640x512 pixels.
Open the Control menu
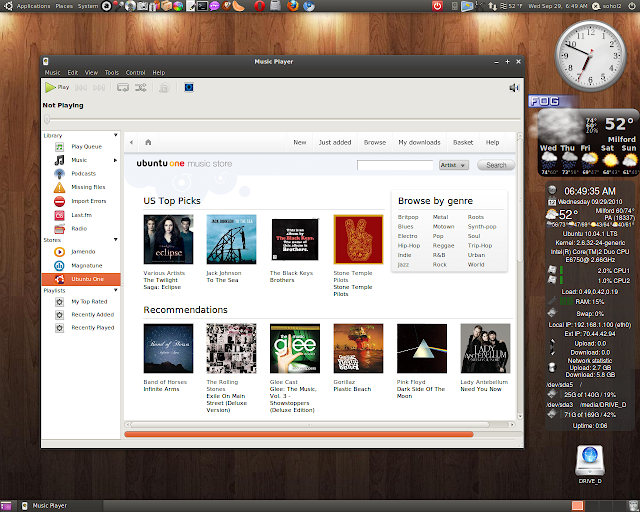[x=135, y=72]
